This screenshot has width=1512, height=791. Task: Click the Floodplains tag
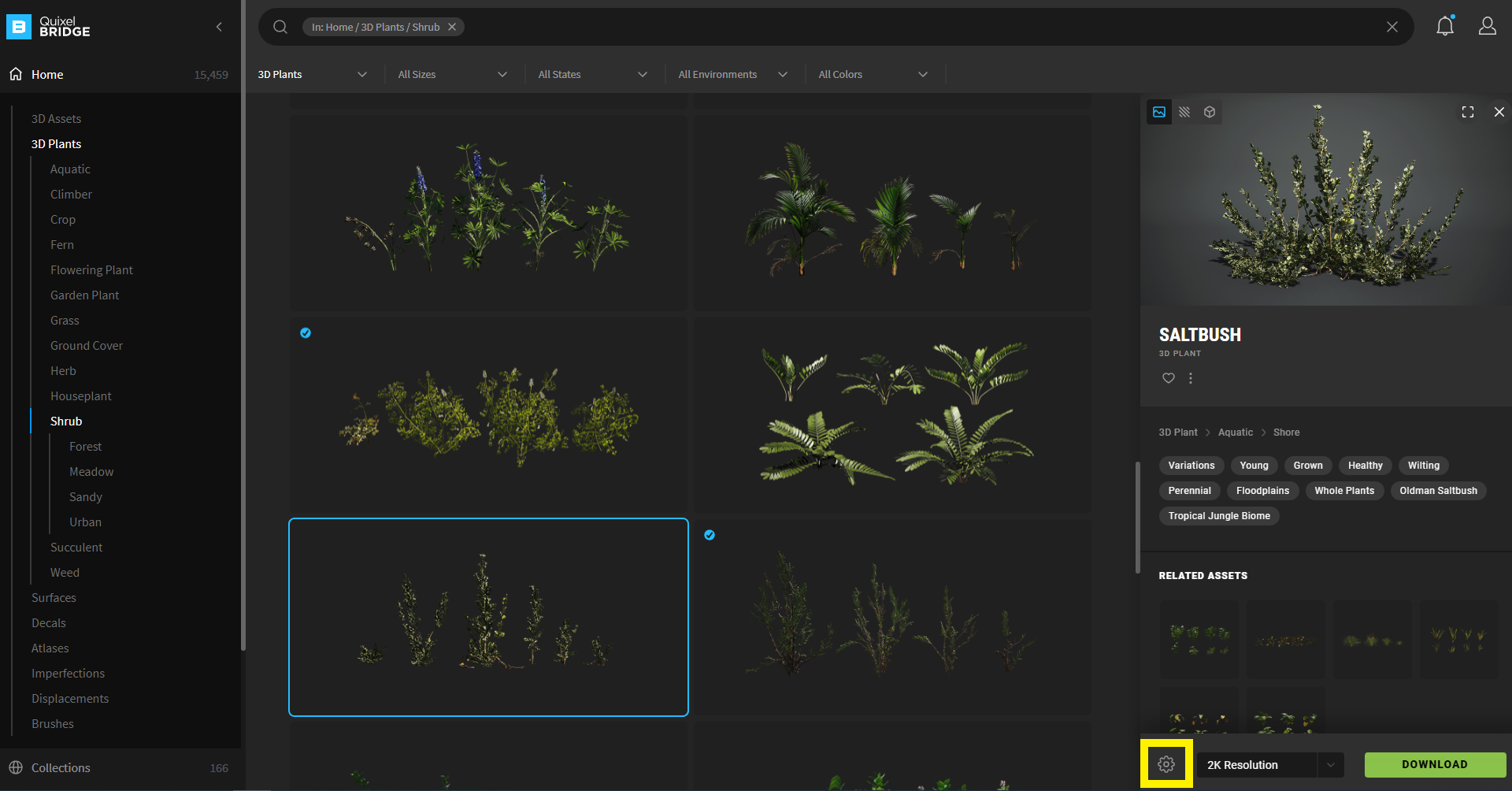tap(1262, 491)
